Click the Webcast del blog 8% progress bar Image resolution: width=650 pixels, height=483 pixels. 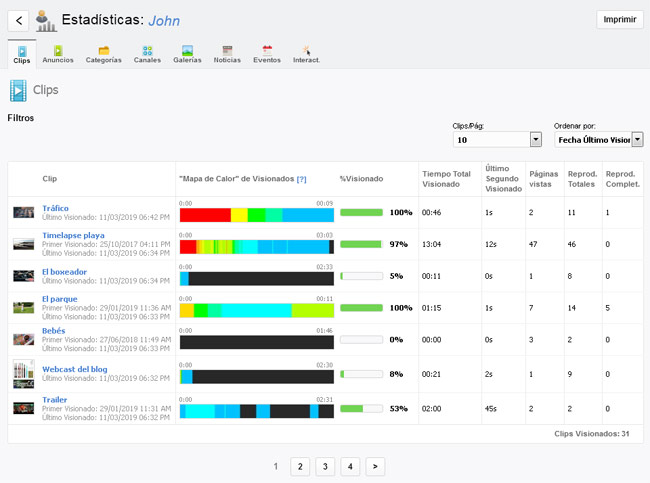361,374
